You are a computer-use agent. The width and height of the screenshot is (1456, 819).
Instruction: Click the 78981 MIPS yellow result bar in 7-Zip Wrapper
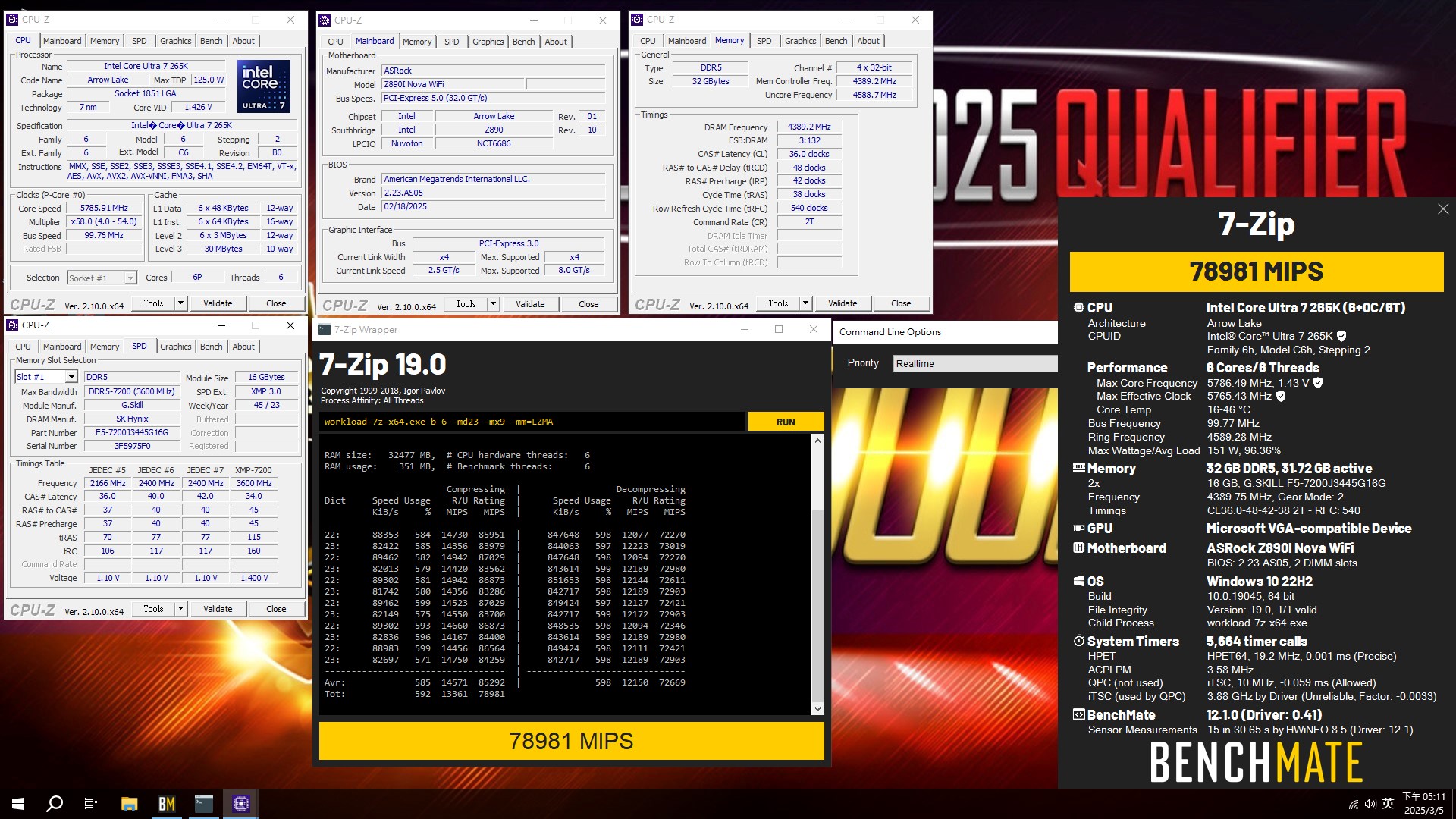571,741
